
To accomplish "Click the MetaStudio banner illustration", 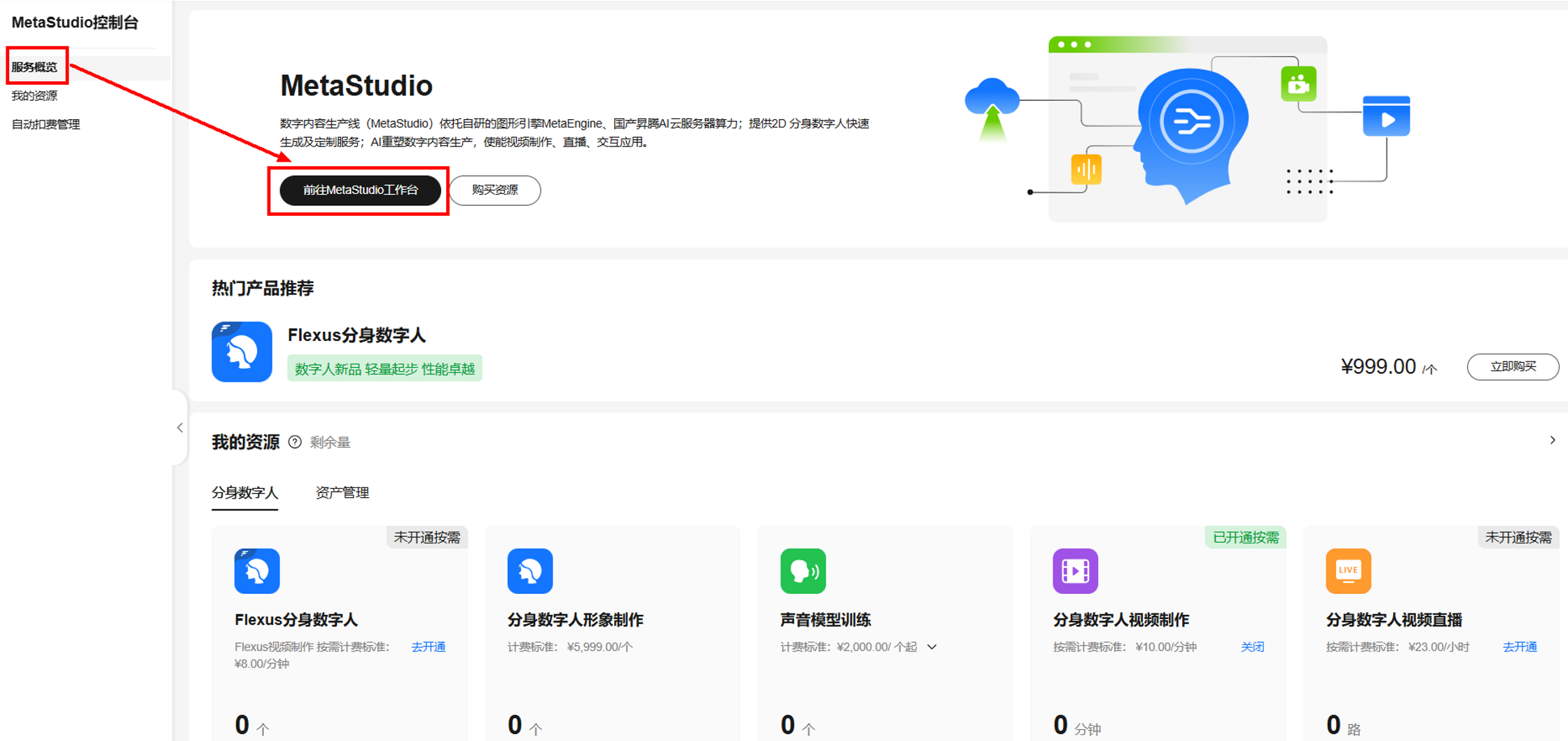I will pos(1187,129).
